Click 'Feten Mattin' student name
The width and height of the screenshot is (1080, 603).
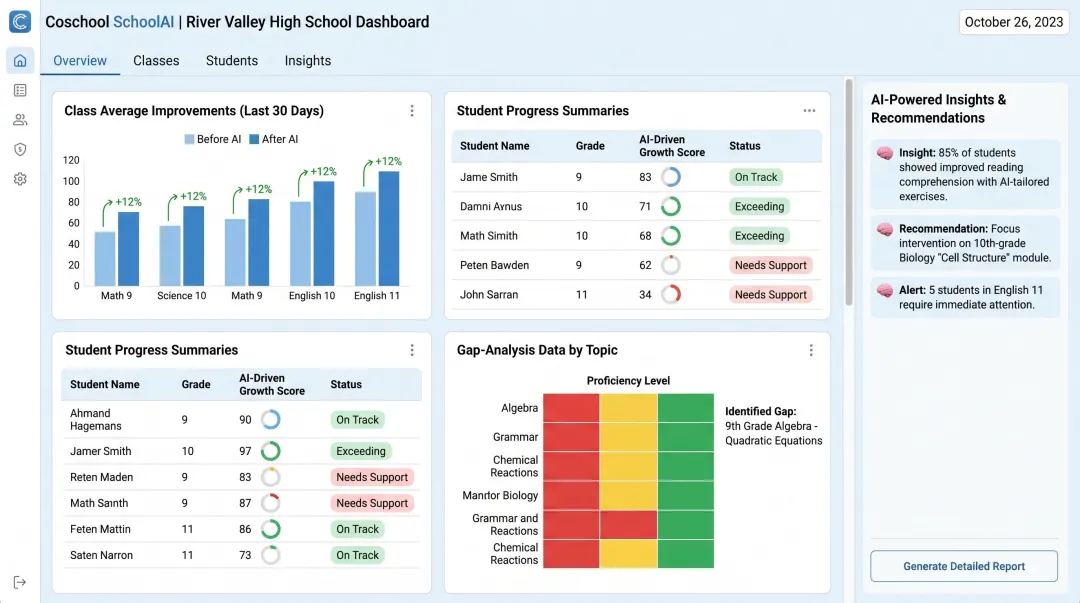click(100, 529)
